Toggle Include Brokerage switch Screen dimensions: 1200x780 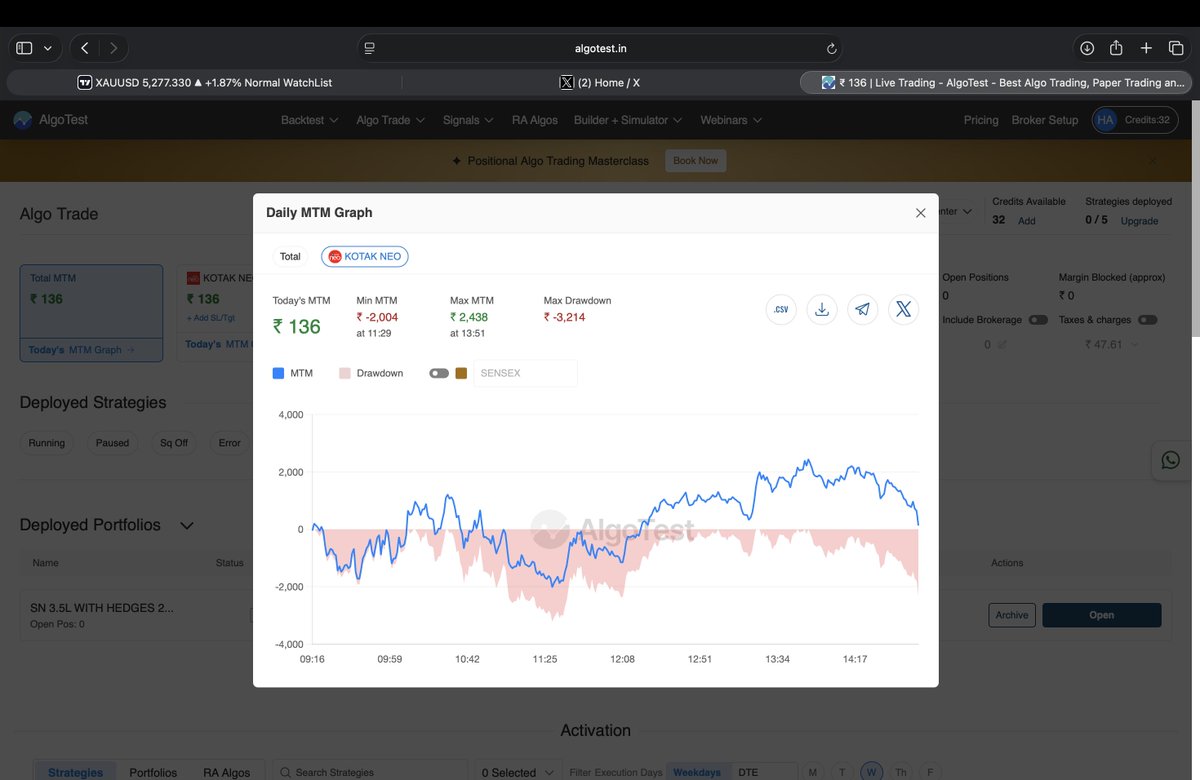point(1038,320)
